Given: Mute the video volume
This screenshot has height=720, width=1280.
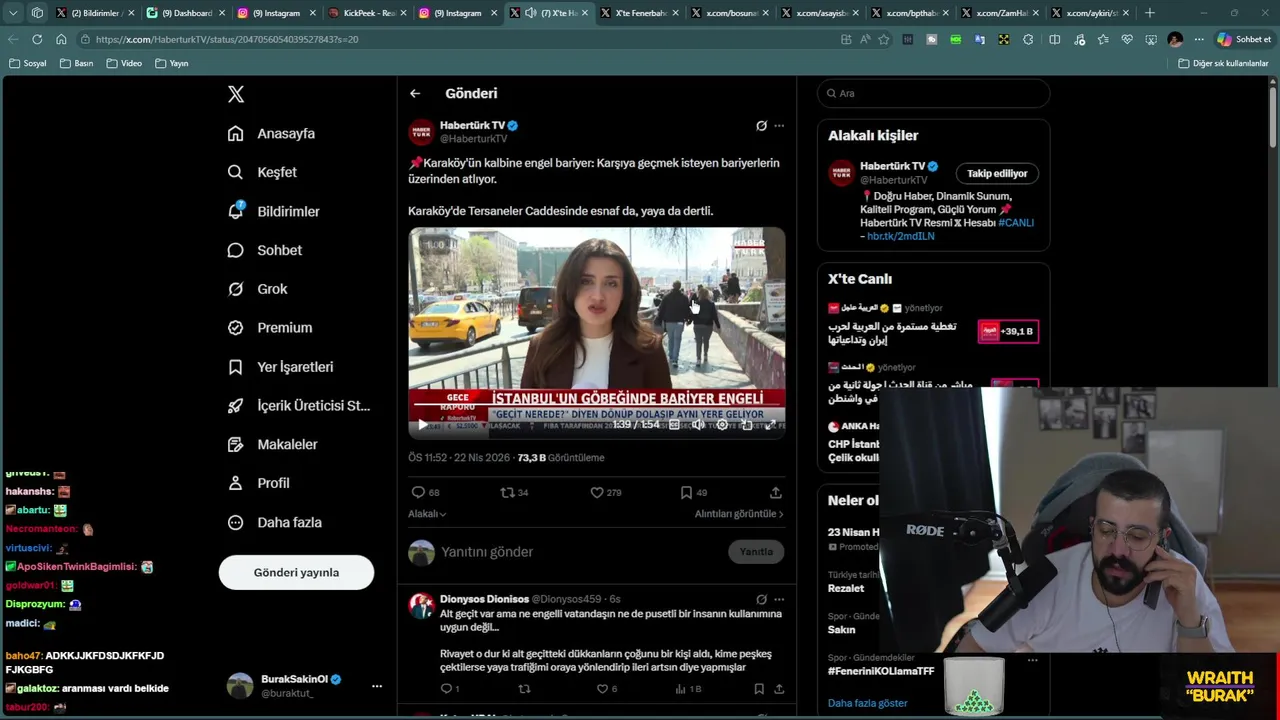Looking at the screenshot, I should point(698,425).
